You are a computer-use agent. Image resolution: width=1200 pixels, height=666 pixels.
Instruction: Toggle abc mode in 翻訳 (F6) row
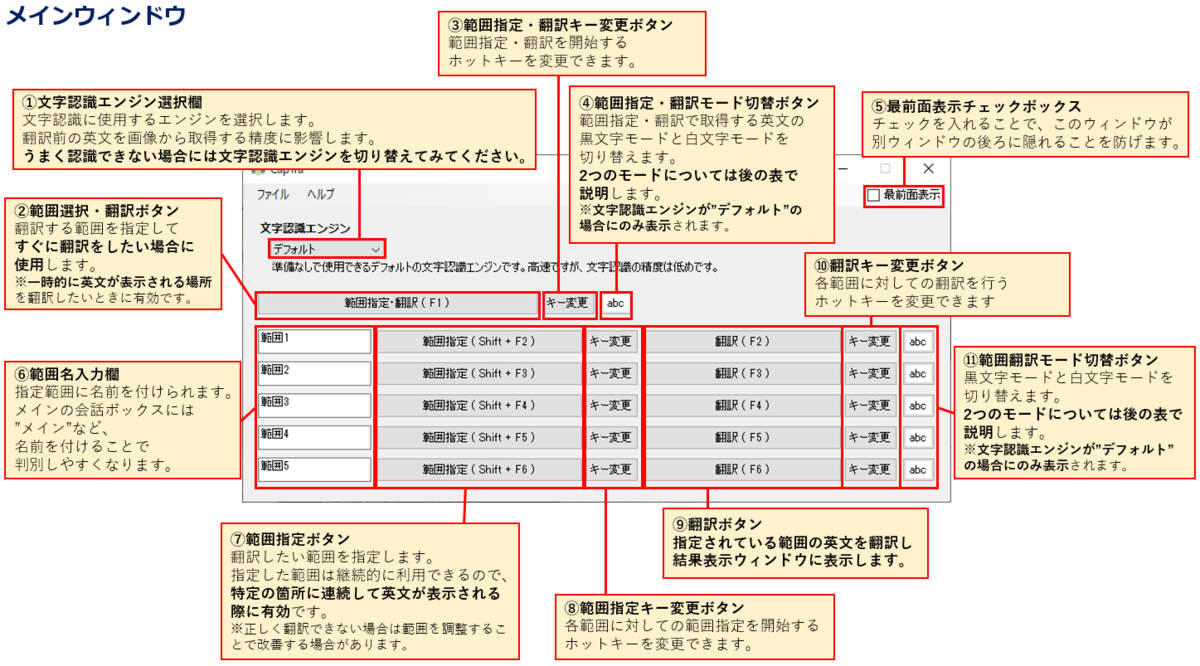coord(918,470)
